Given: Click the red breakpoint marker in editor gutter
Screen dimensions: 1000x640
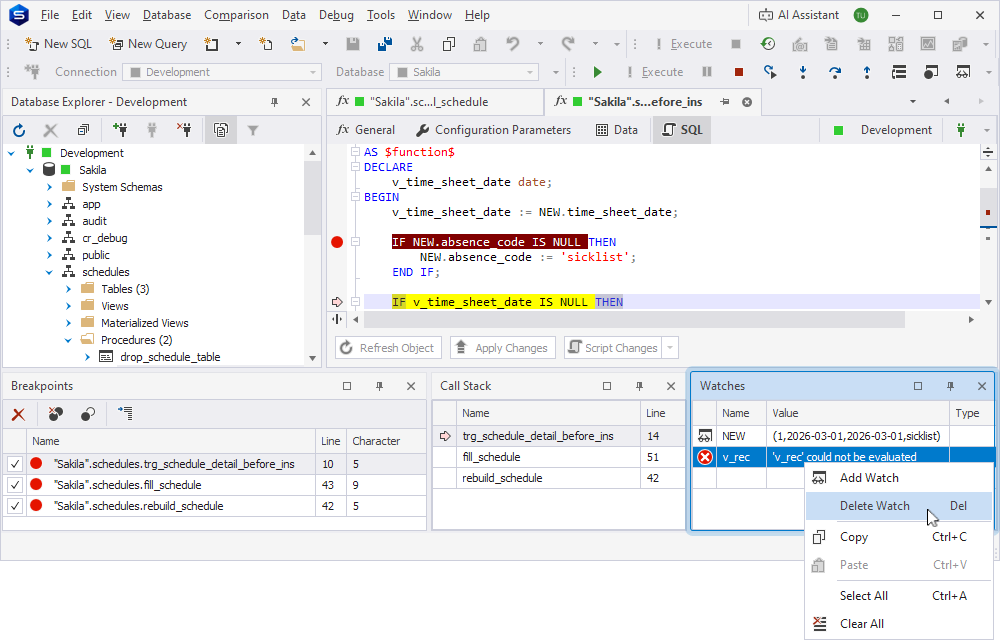Looking at the screenshot, I should coord(337,242).
